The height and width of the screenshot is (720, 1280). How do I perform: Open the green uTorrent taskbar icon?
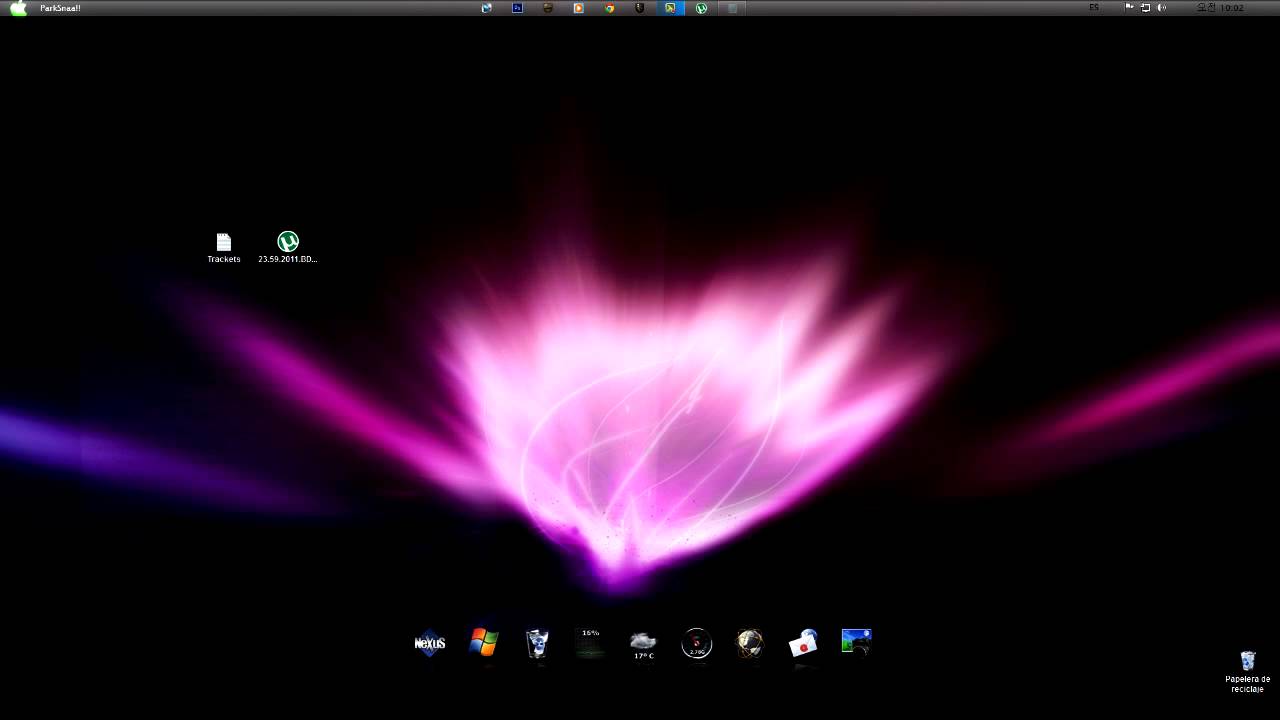[x=701, y=7]
